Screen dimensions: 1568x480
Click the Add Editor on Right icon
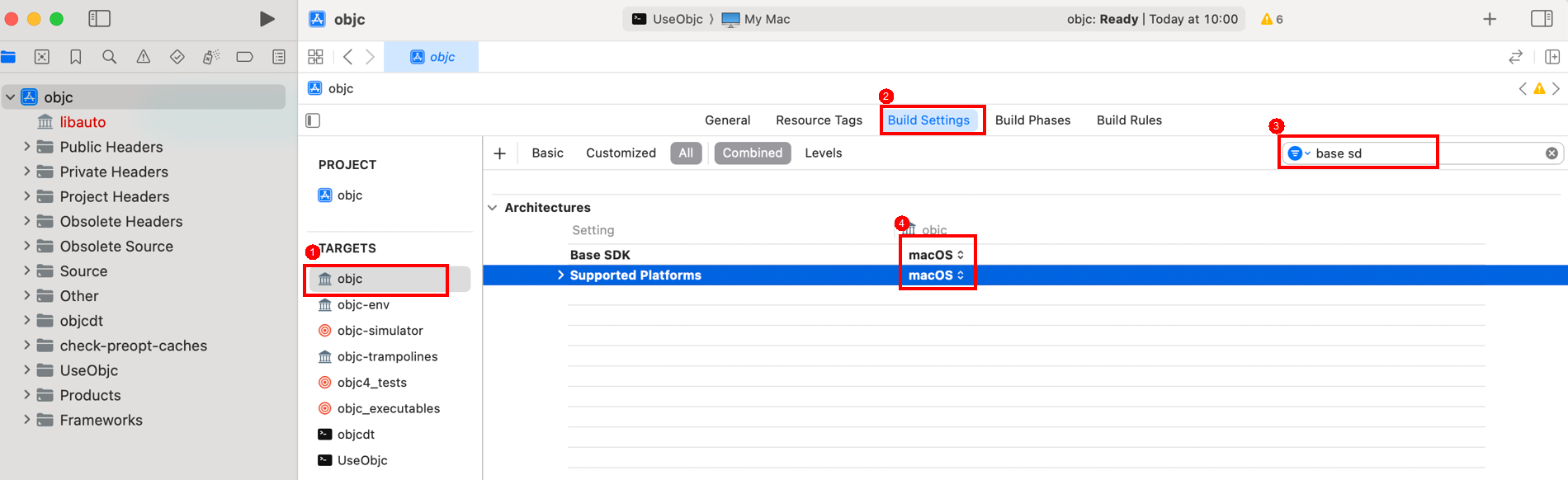point(1551,57)
